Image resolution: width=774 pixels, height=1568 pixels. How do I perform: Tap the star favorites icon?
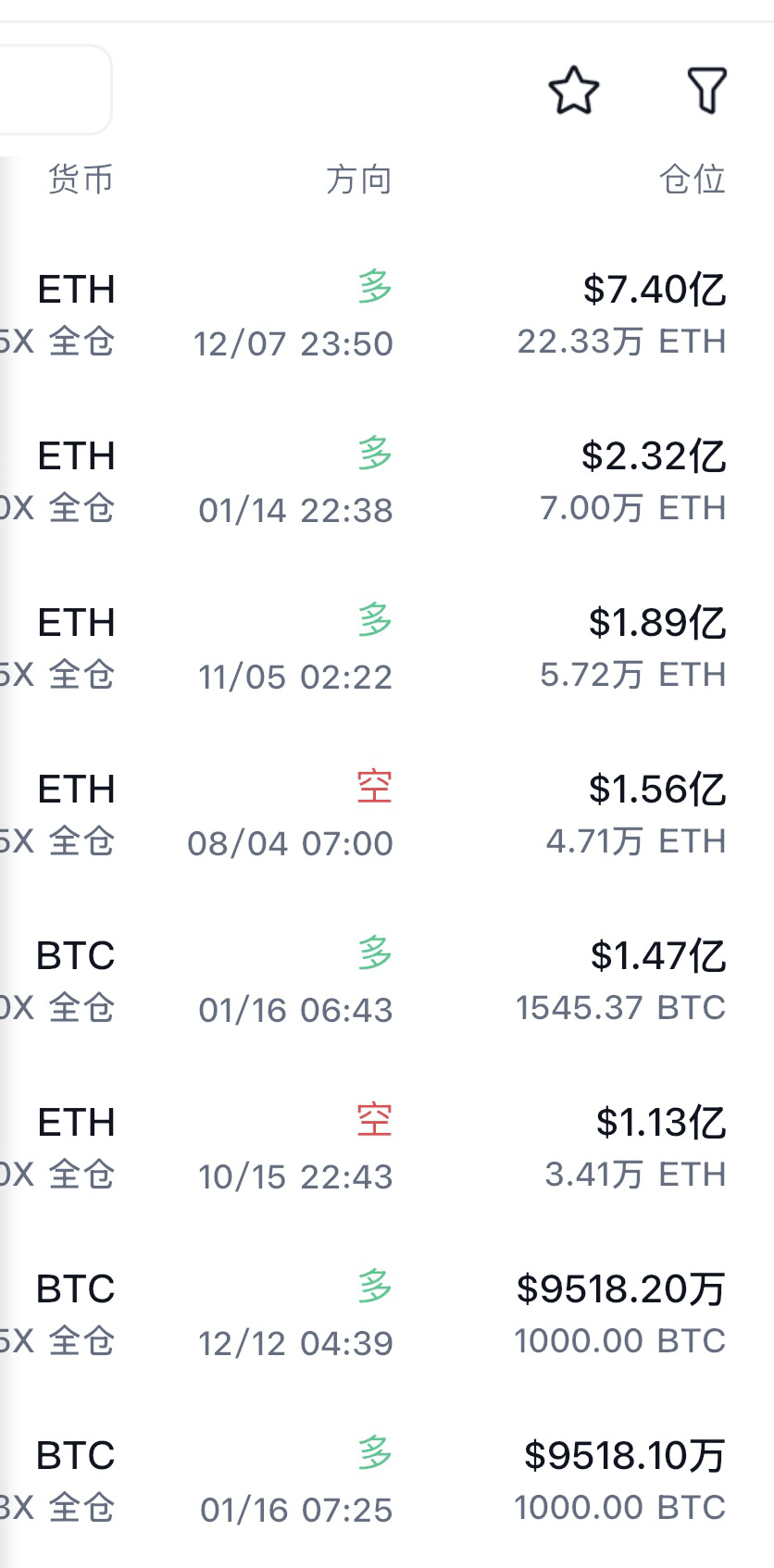tap(574, 91)
